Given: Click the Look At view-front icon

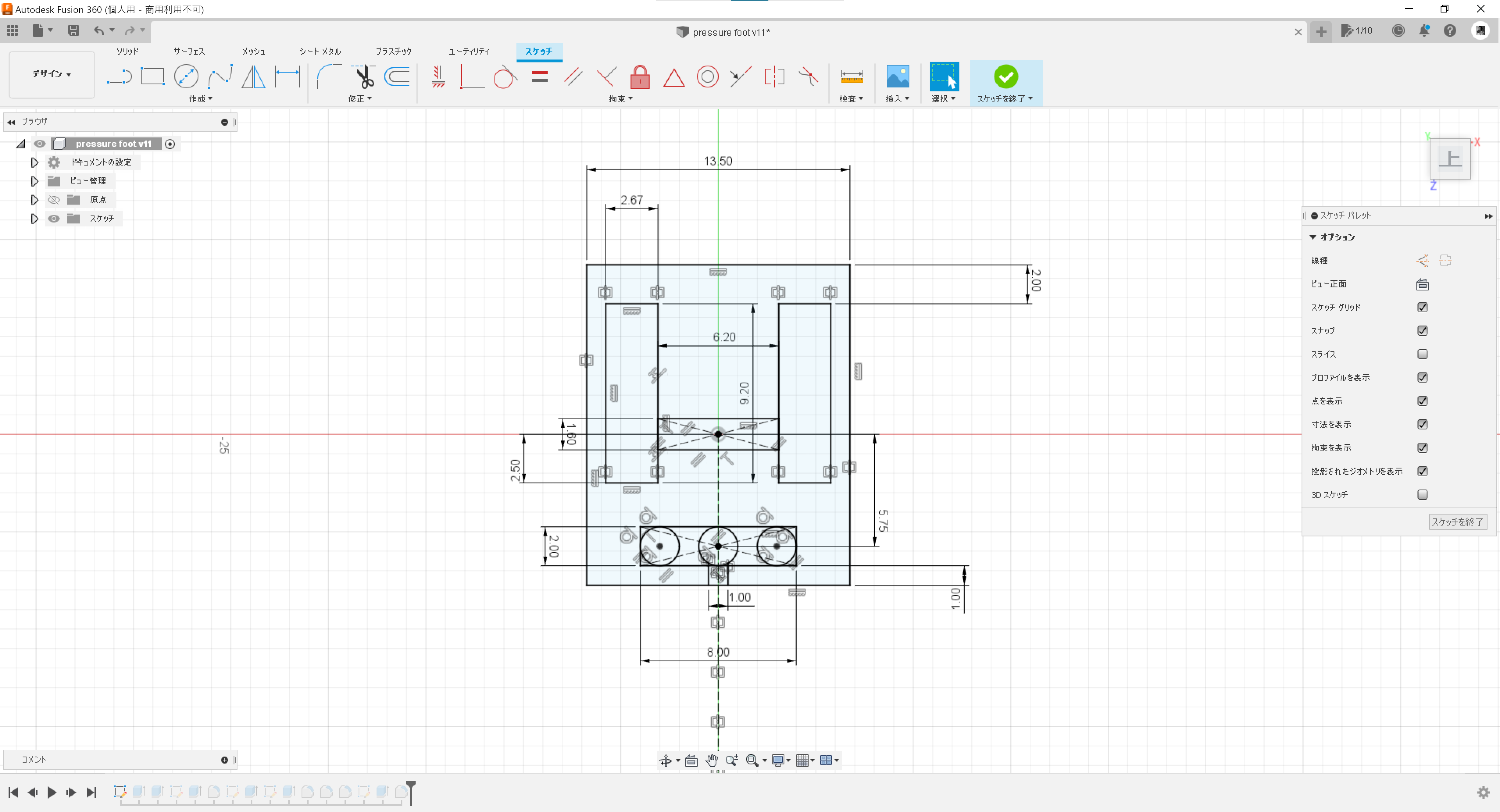Looking at the screenshot, I should pyautogui.click(x=1422, y=284).
